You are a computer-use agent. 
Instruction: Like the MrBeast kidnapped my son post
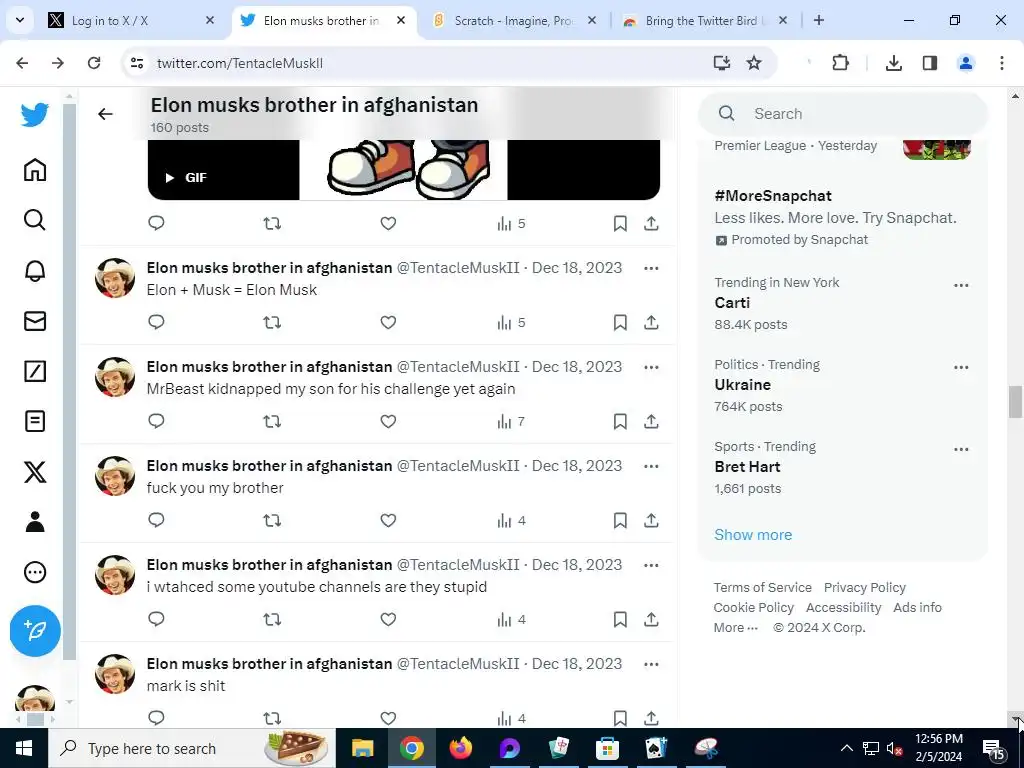388,421
